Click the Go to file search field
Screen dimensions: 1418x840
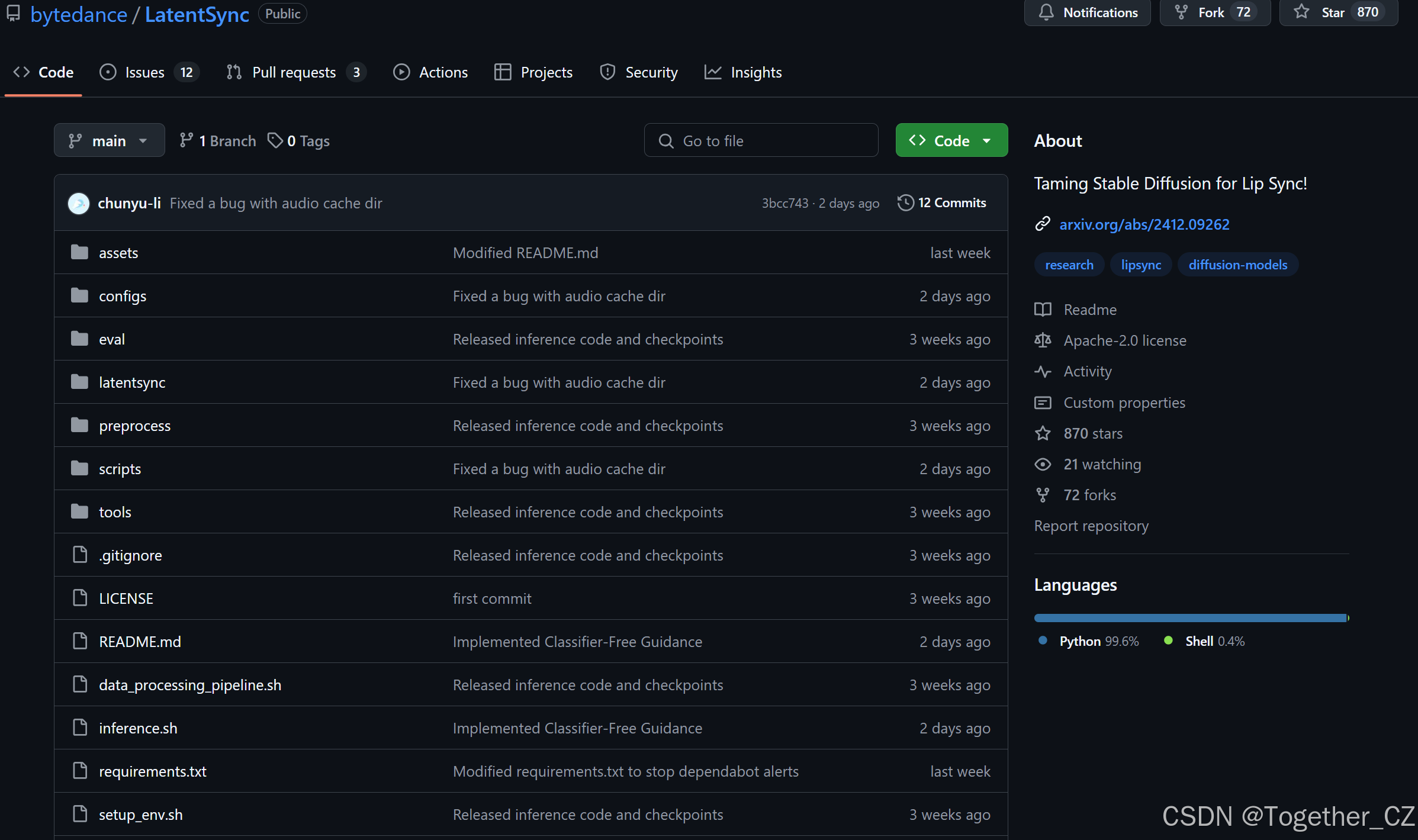761,141
